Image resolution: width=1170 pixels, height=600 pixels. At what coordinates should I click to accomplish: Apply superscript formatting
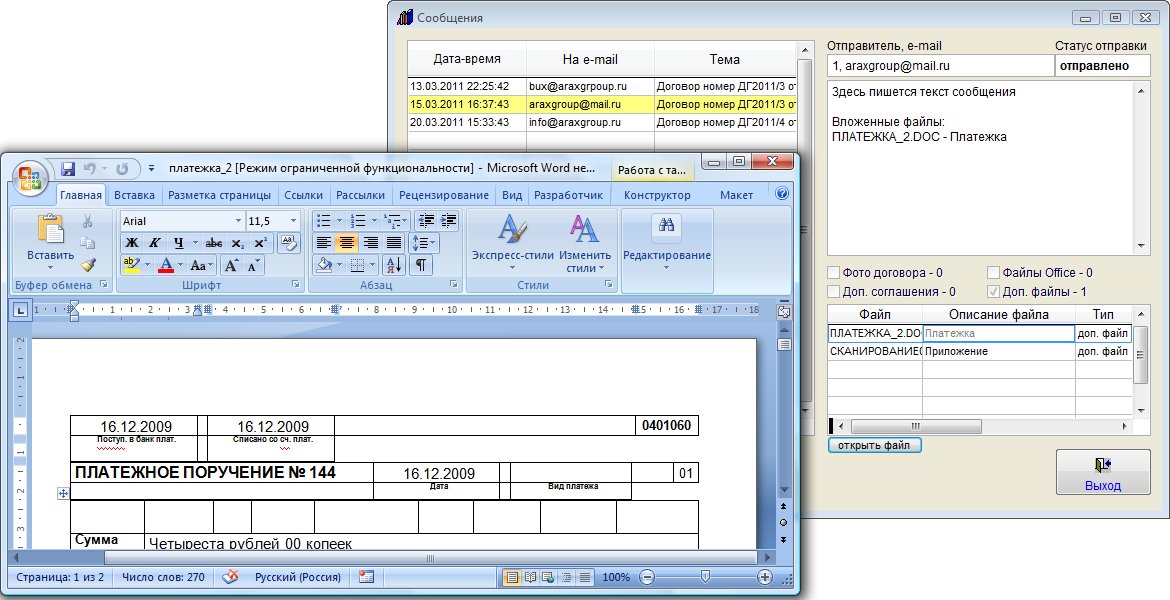point(260,243)
